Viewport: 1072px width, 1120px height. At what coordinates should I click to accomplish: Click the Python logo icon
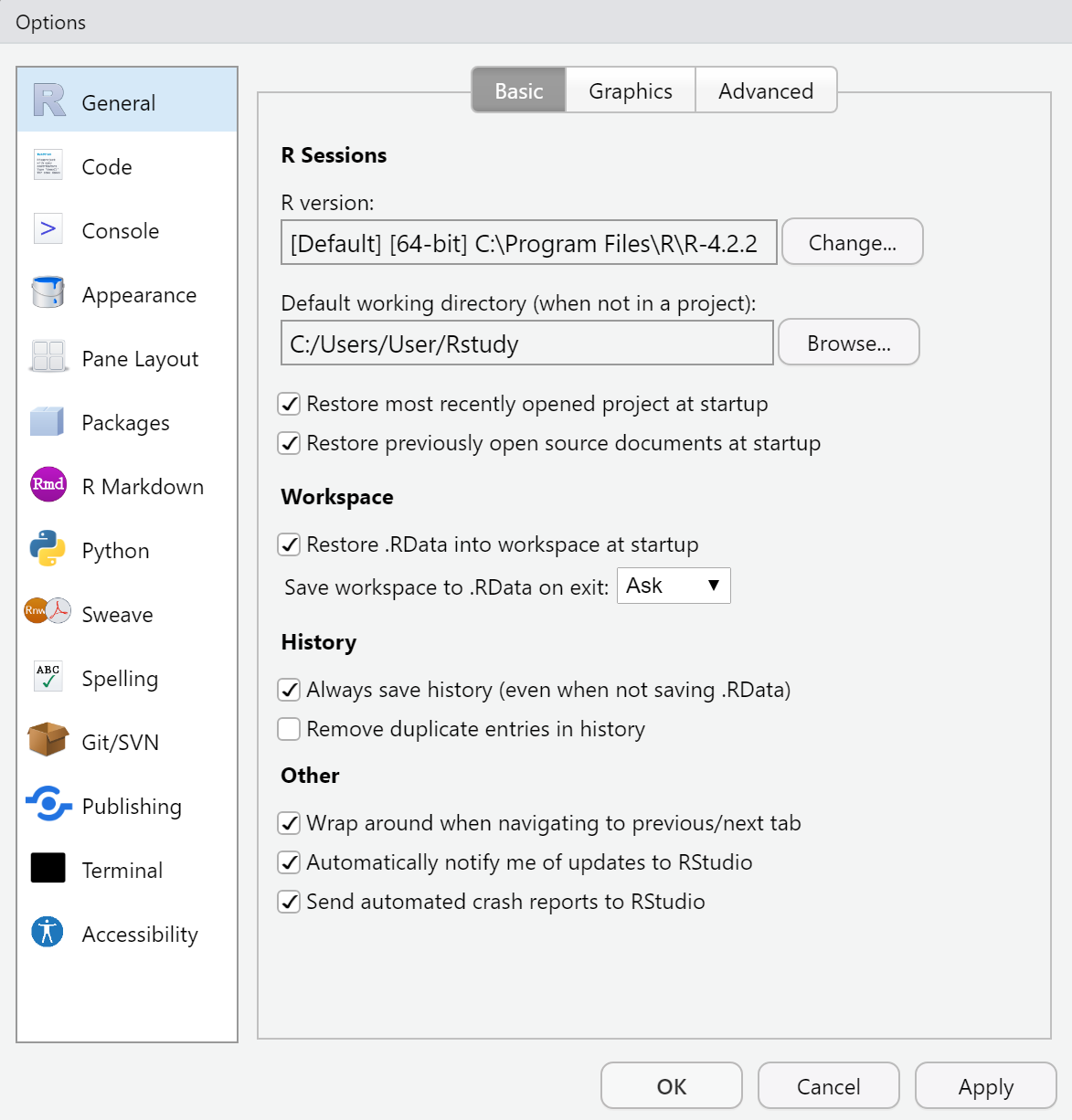coord(48,548)
